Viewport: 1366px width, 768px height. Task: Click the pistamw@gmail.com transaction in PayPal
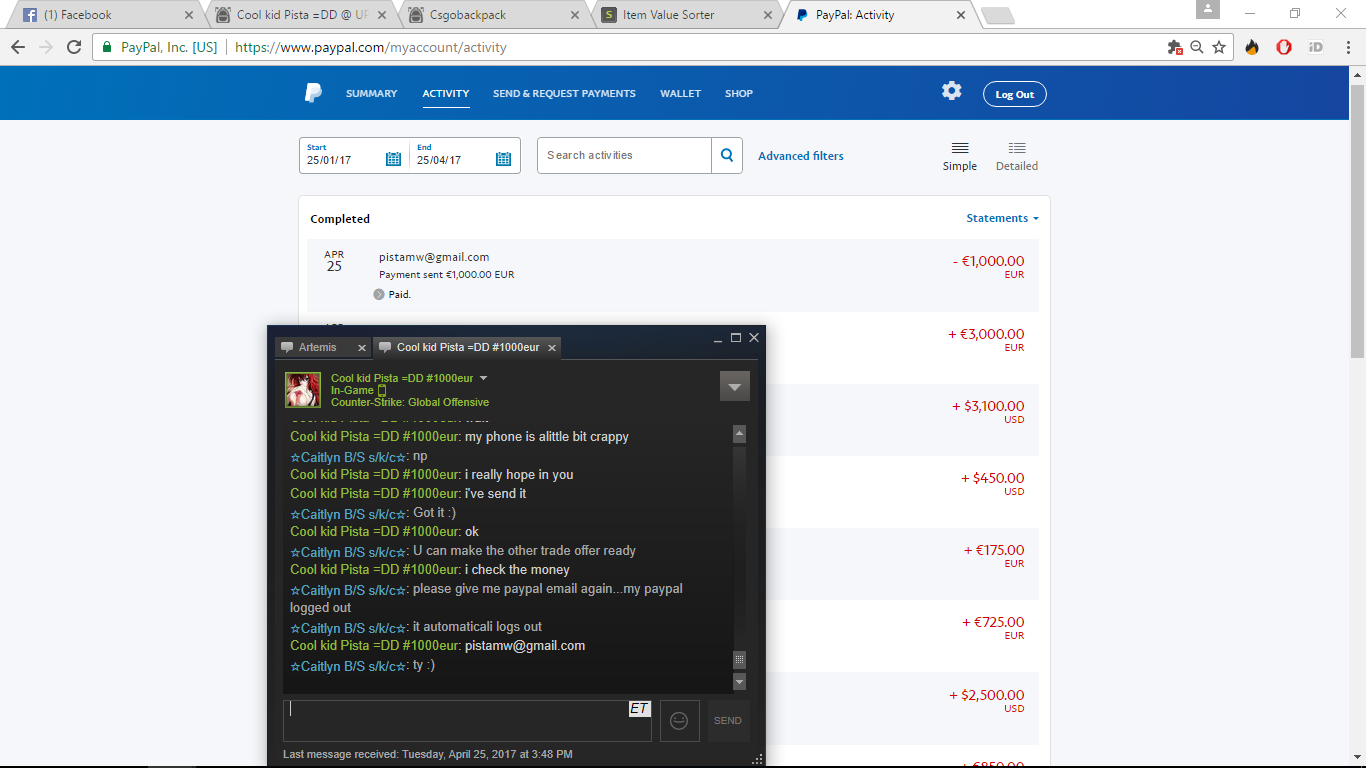click(673, 275)
